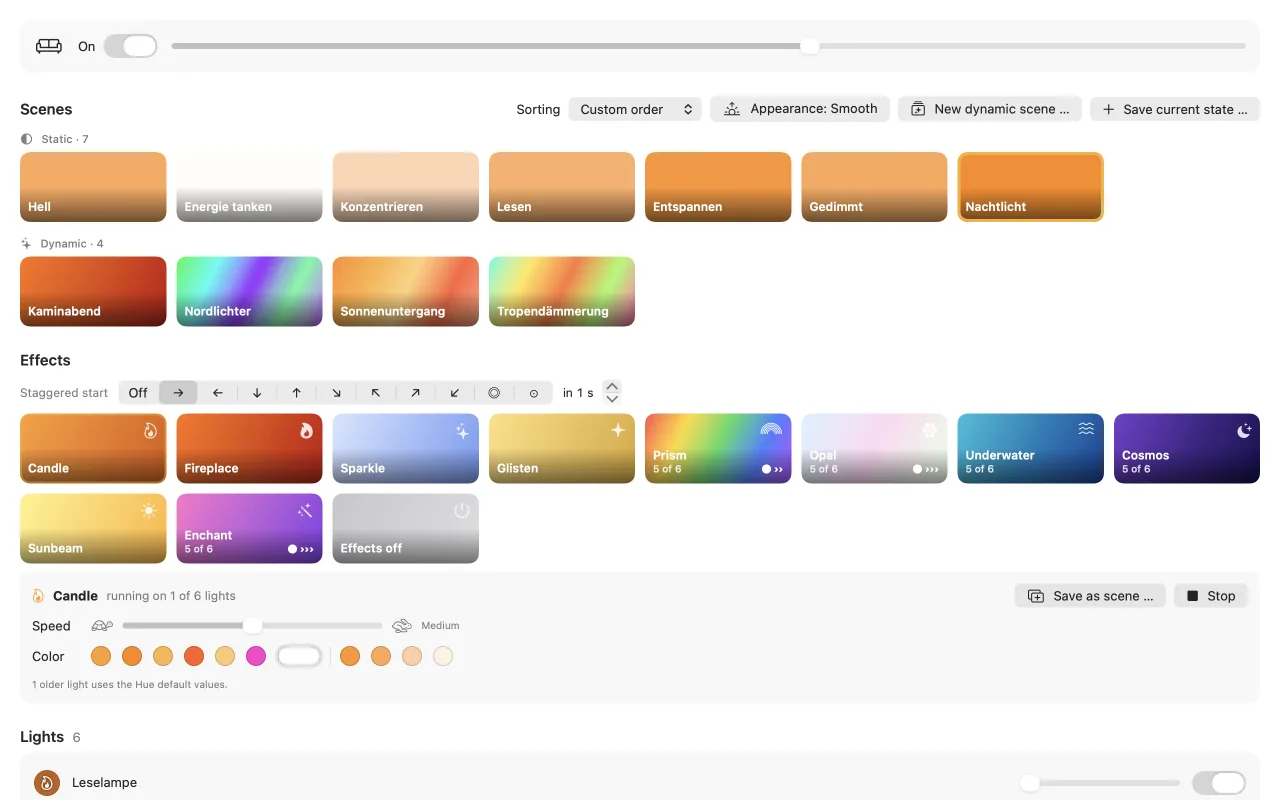
Task: Stop the running Candle effect
Action: click(1211, 596)
